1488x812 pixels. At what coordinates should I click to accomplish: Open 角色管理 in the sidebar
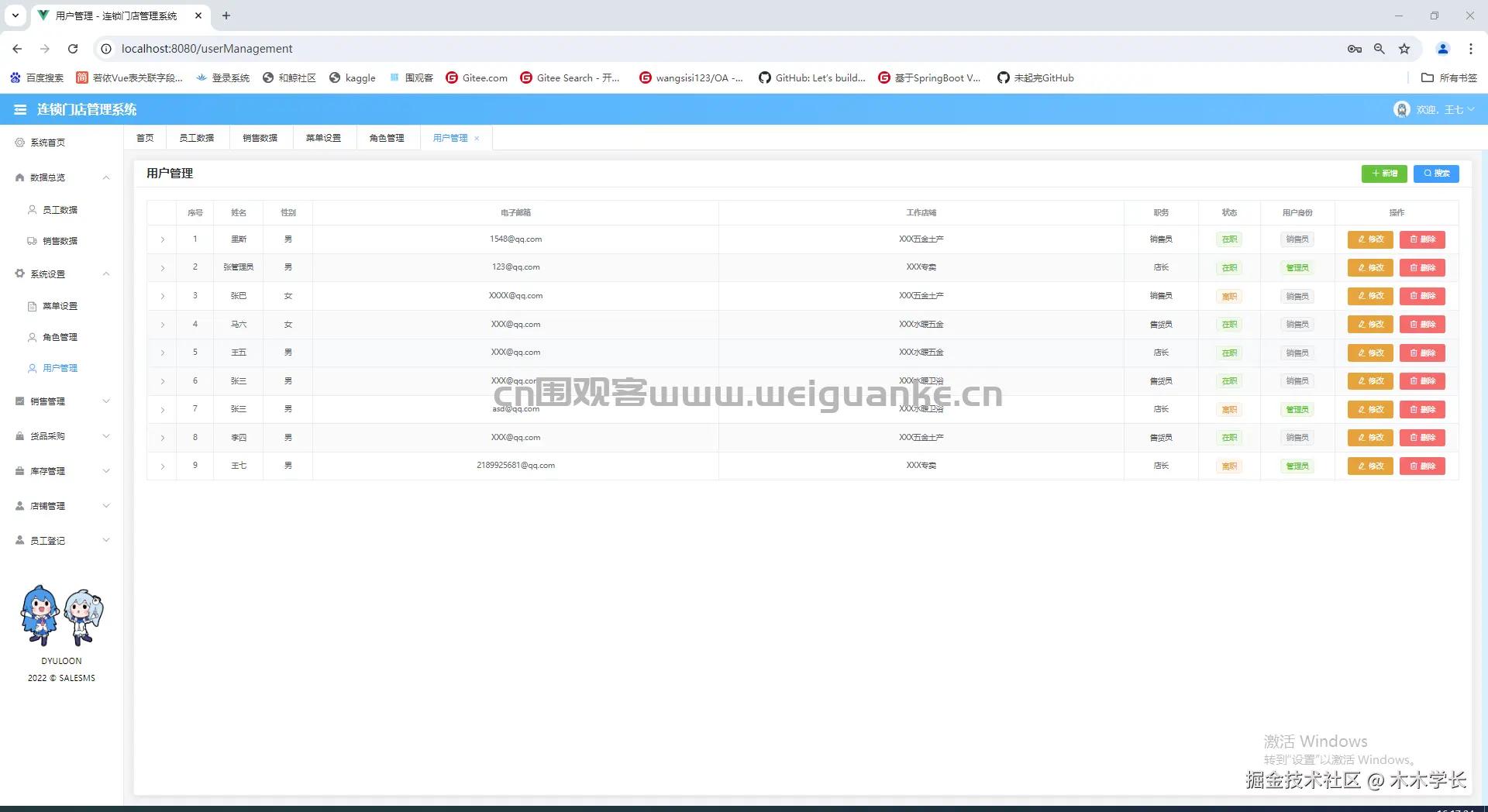point(60,337)
